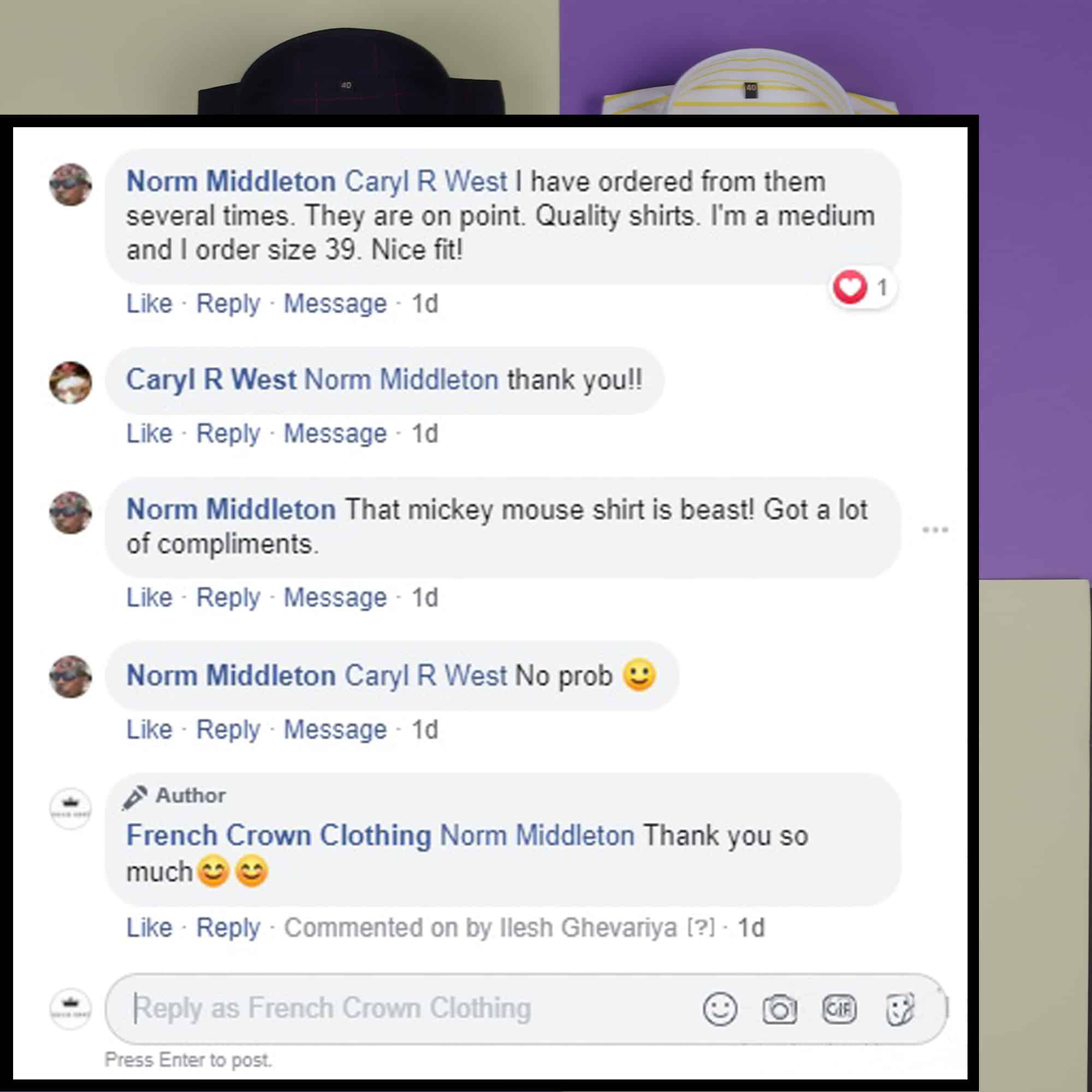Reply to Caryl R West's thank you comment

[228, 434]
